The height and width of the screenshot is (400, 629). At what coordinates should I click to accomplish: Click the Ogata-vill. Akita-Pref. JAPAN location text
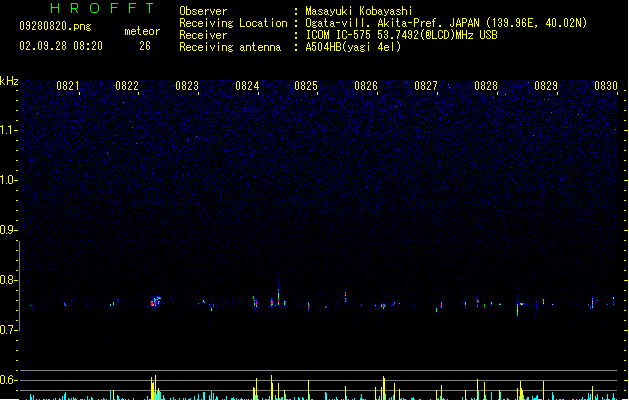click(446, 23)
